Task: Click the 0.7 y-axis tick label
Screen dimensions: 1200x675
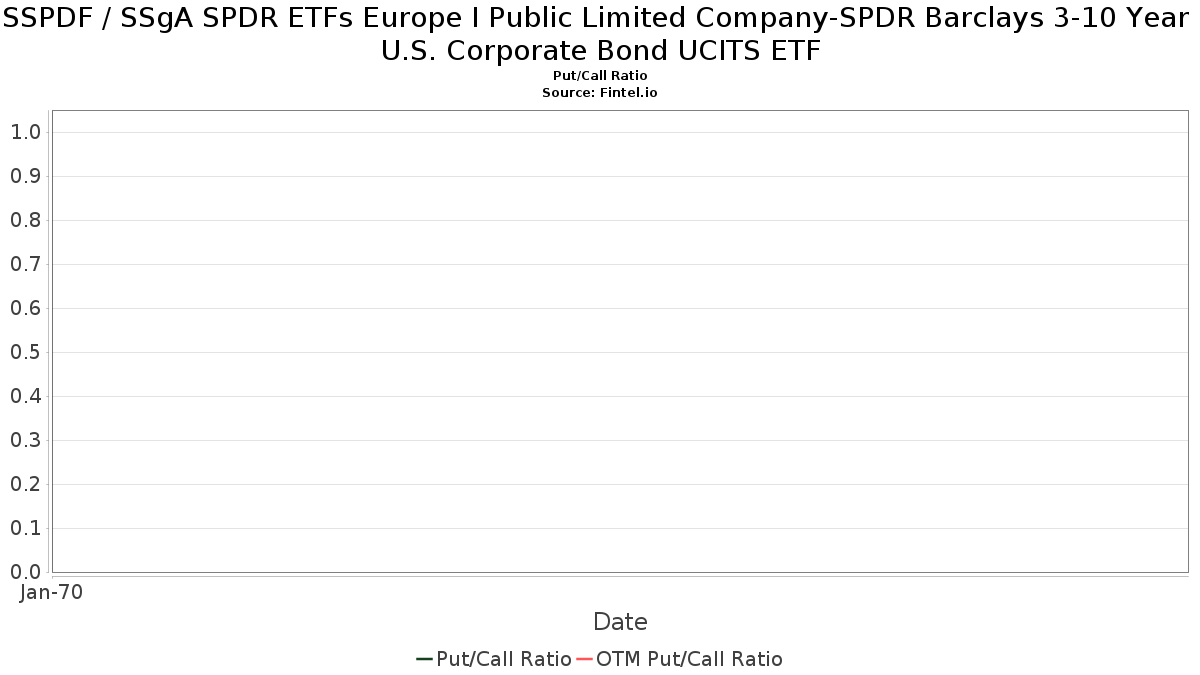Action: coord(25,264)
